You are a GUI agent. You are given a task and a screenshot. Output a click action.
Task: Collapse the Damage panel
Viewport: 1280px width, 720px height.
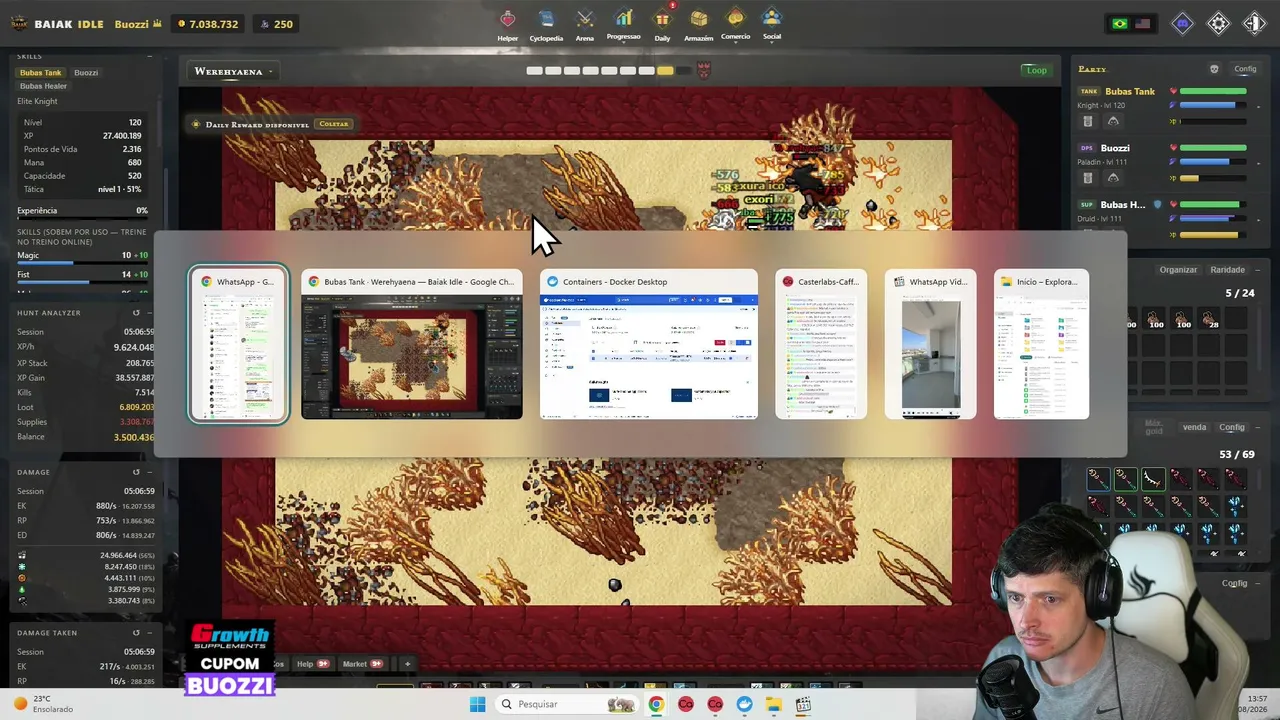[x=151, y=472]
